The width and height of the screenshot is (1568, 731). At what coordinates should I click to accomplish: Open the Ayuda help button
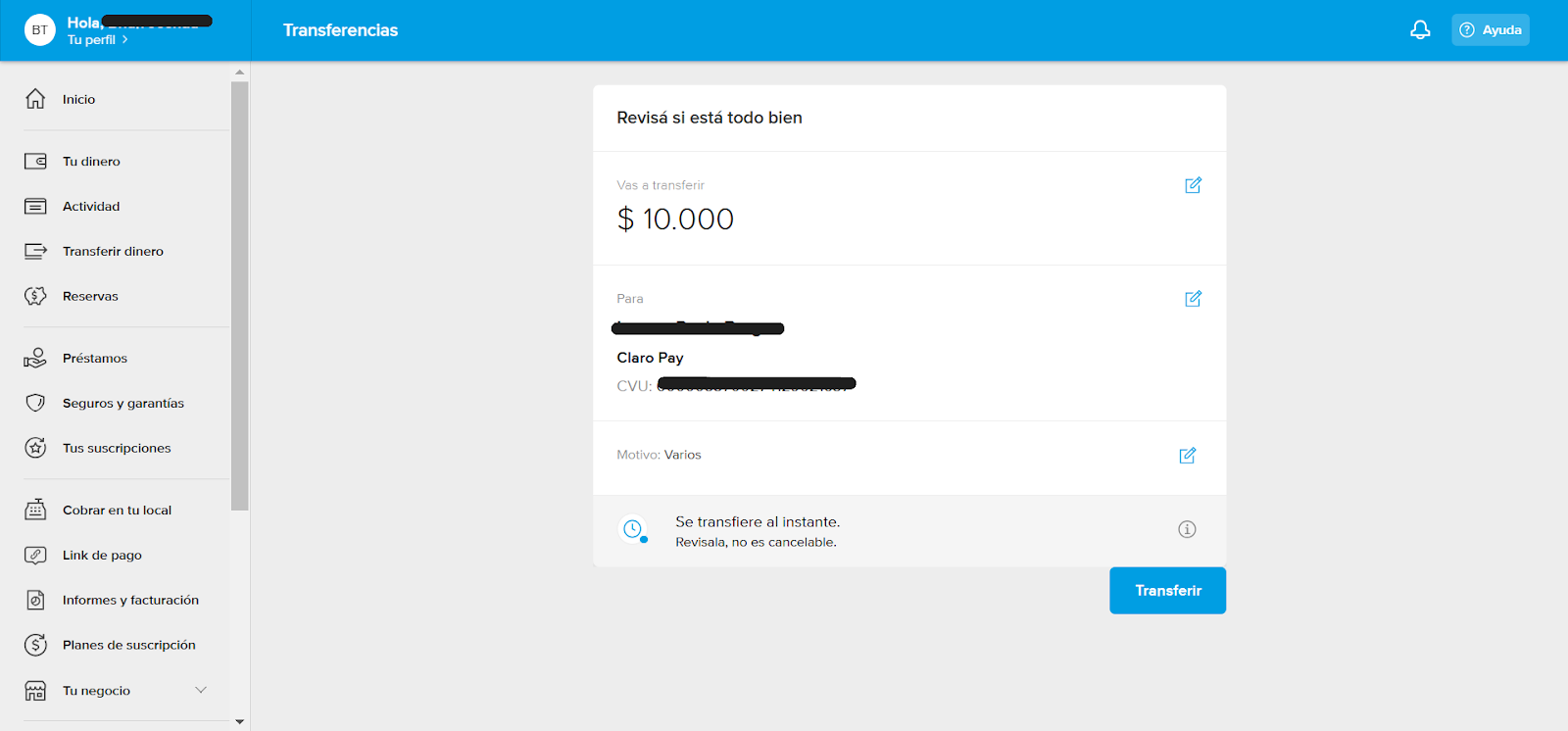pos(1491,30)
